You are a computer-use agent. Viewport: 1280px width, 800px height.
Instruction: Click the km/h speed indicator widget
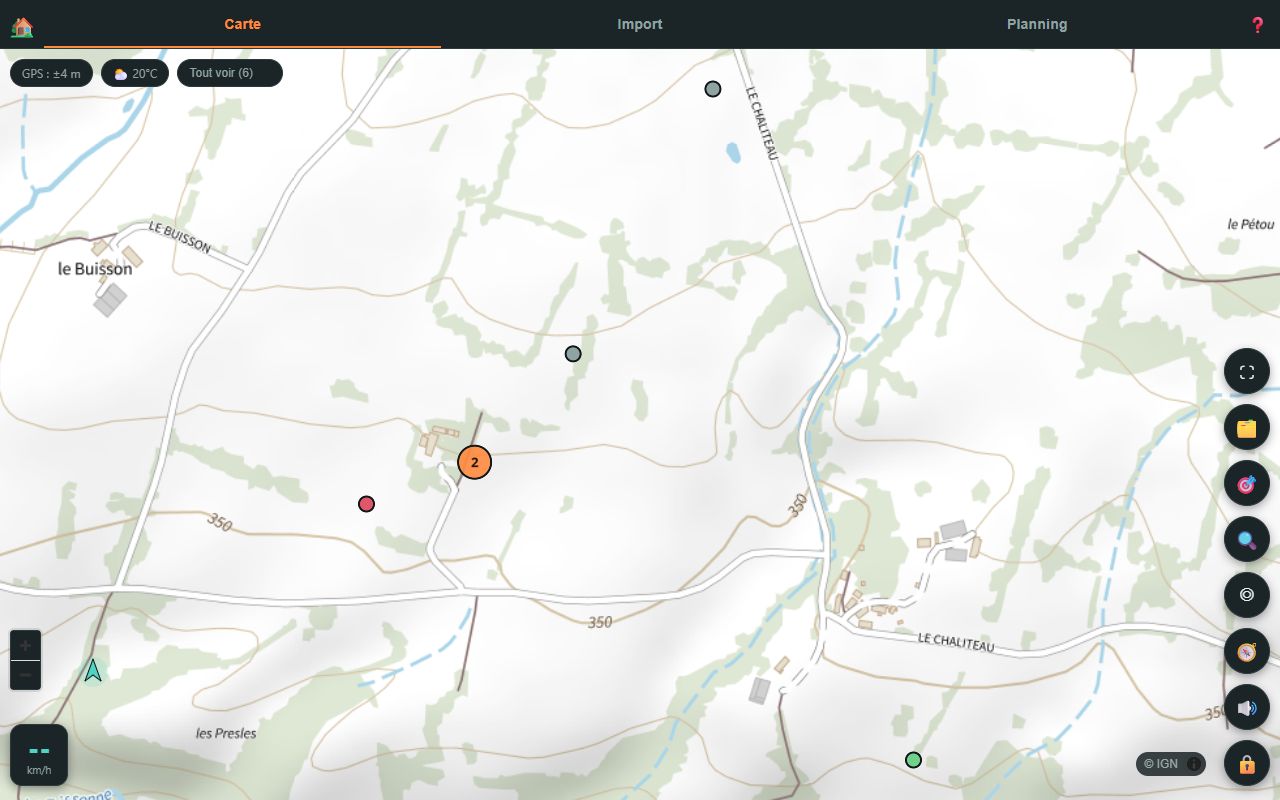pyautogui.click(x=39, y=755)
